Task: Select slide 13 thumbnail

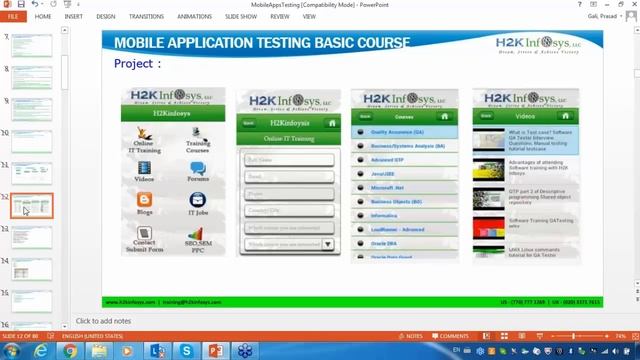Action: [32, 238]
